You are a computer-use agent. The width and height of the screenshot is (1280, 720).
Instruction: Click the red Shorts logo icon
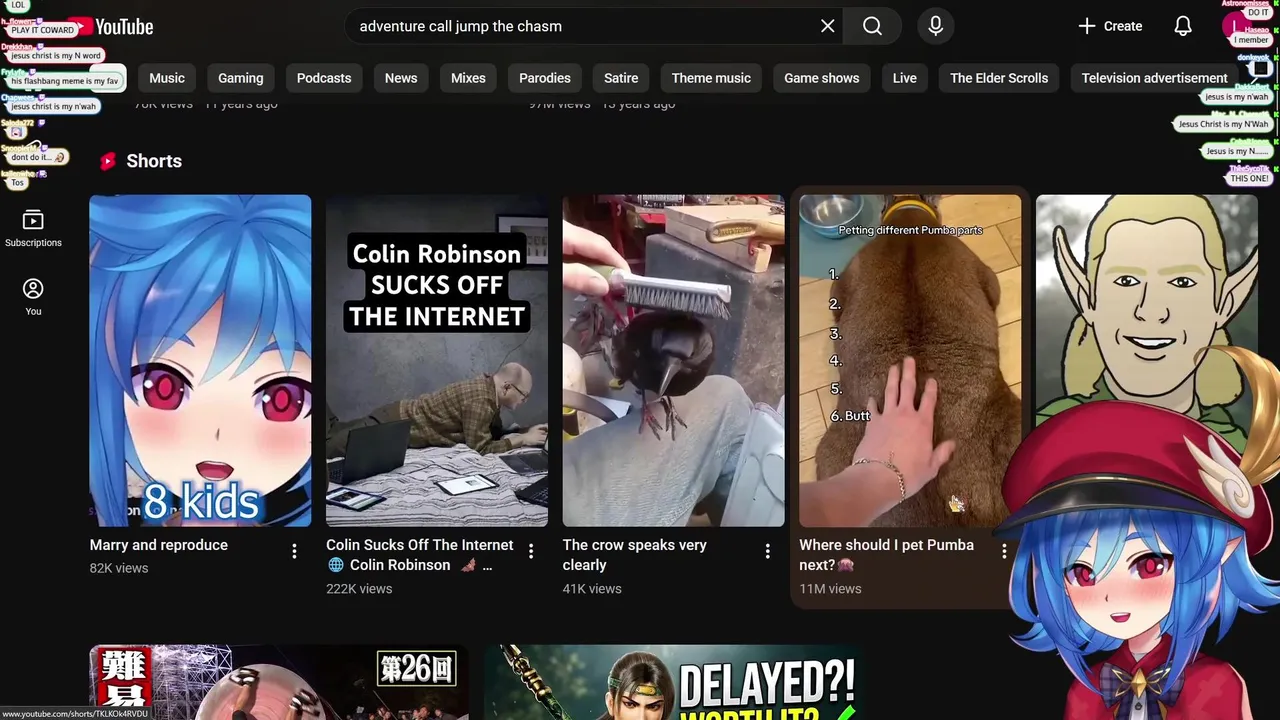[x=108, y=161]
